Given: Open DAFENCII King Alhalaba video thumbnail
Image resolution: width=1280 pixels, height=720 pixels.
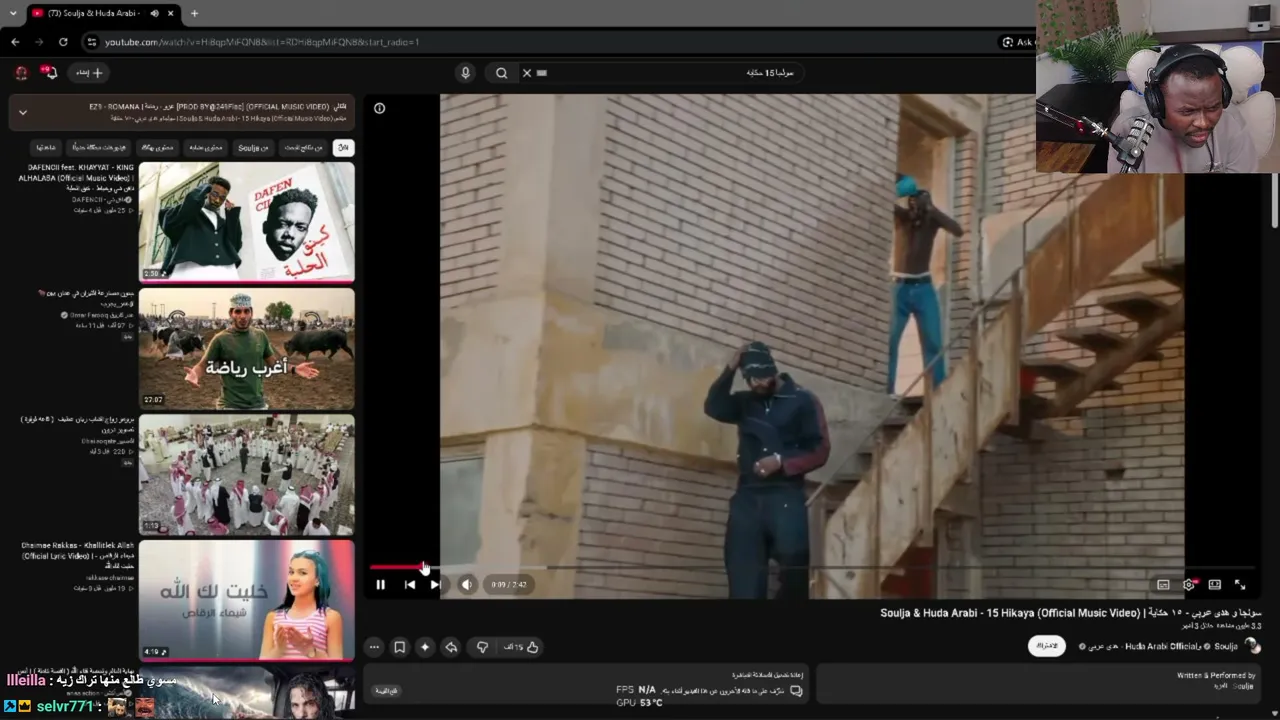Looking at the screenshot, I should click(x=246, y=222).
